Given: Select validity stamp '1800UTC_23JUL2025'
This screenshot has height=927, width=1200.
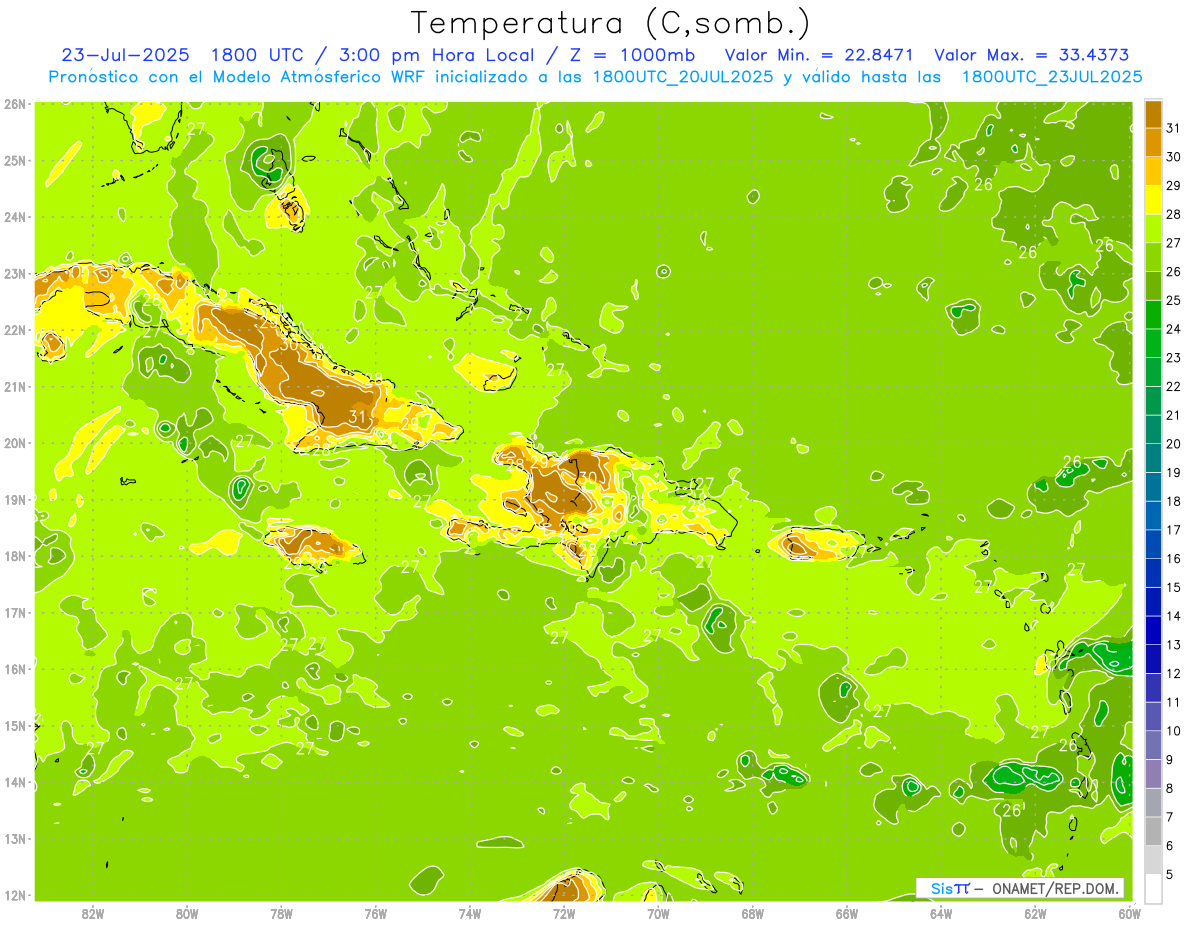Looking at the screenshot, I should tap(1052, 77).
